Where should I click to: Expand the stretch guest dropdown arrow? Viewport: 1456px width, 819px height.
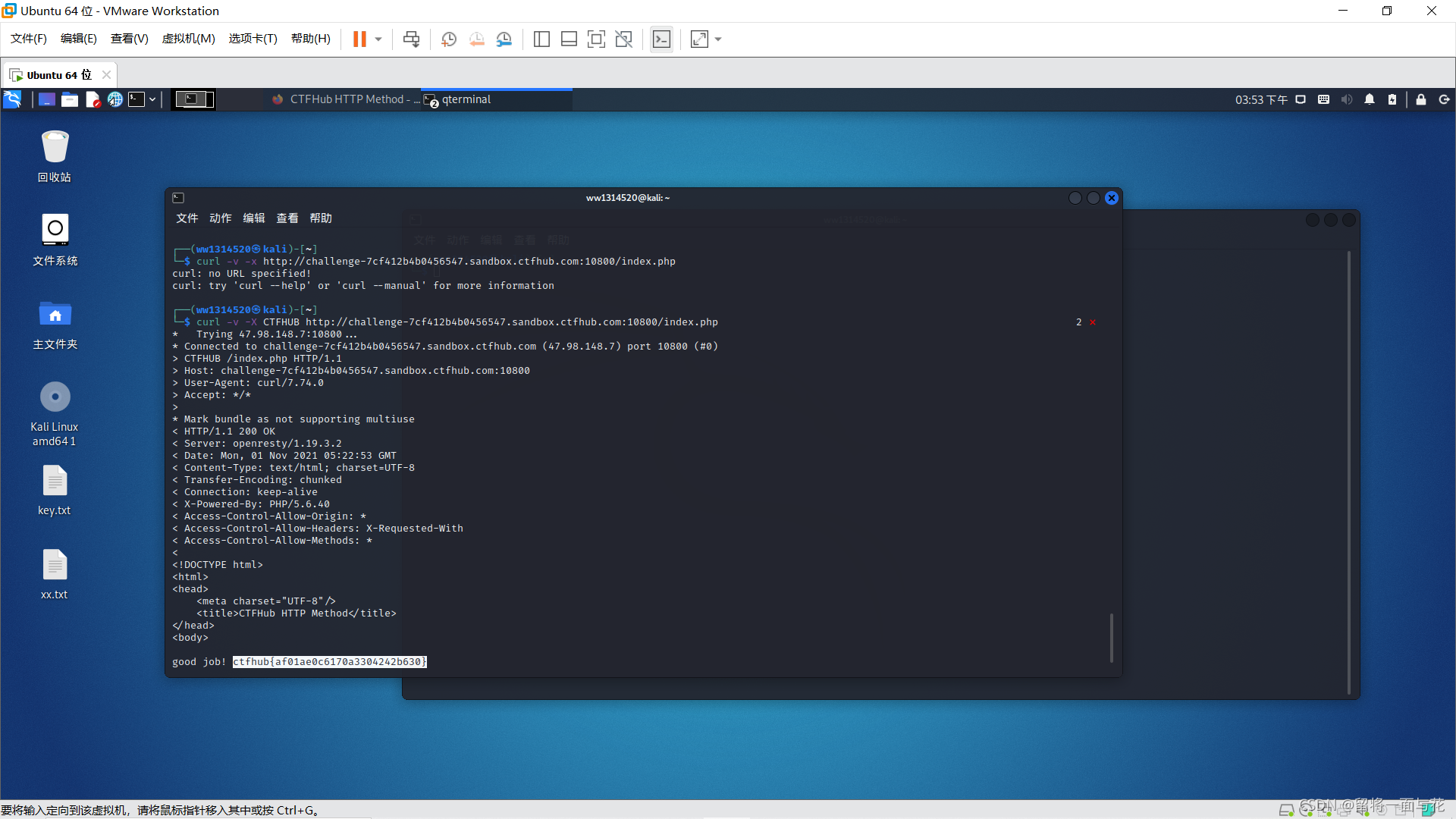718,39
